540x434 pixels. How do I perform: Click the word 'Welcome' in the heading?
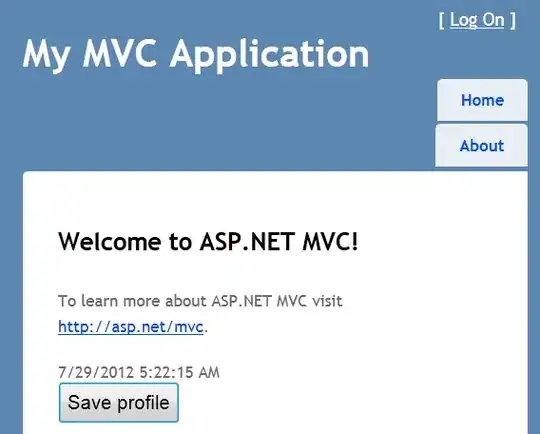tap(110, 241)
